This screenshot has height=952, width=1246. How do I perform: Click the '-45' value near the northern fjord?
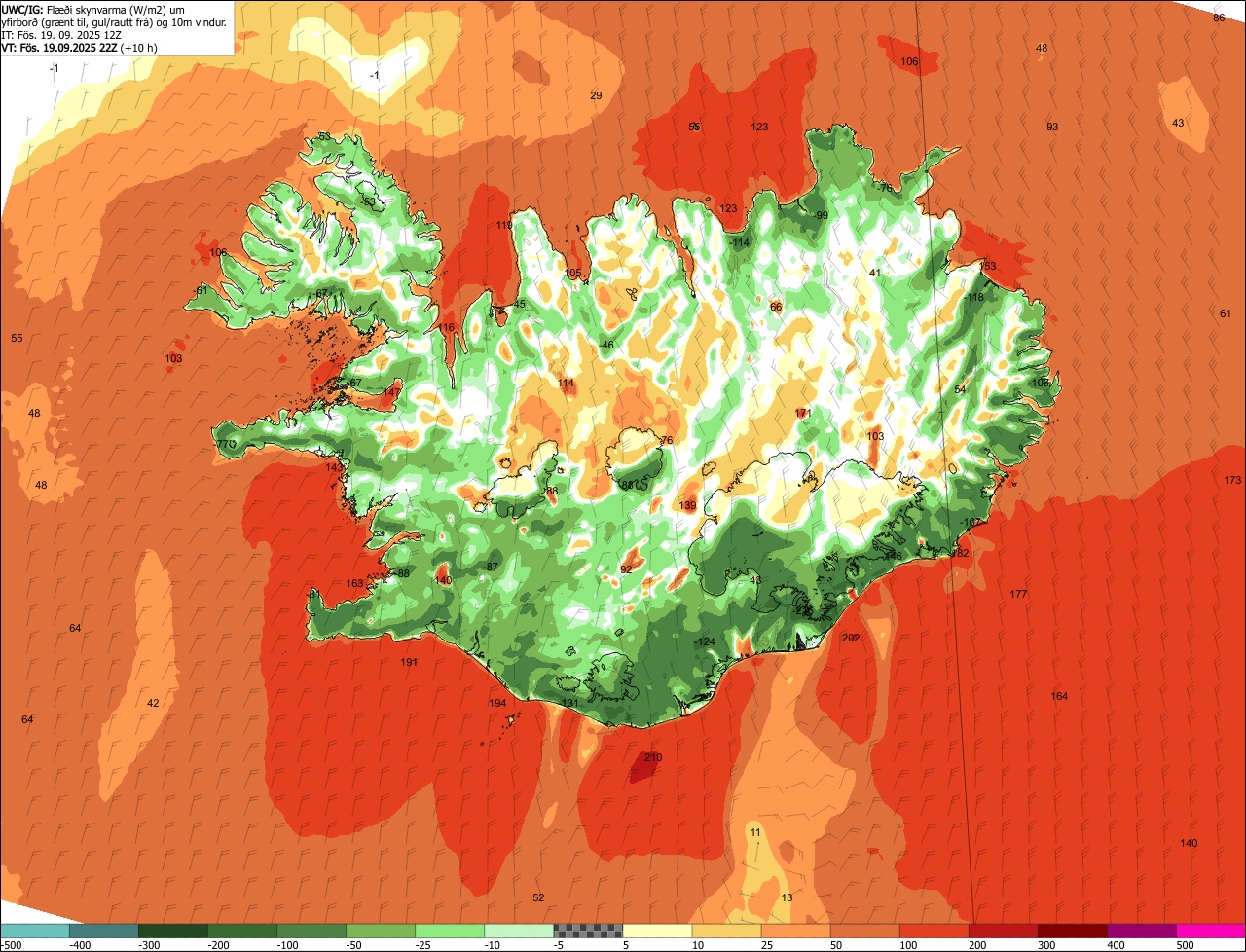point(518,304)
